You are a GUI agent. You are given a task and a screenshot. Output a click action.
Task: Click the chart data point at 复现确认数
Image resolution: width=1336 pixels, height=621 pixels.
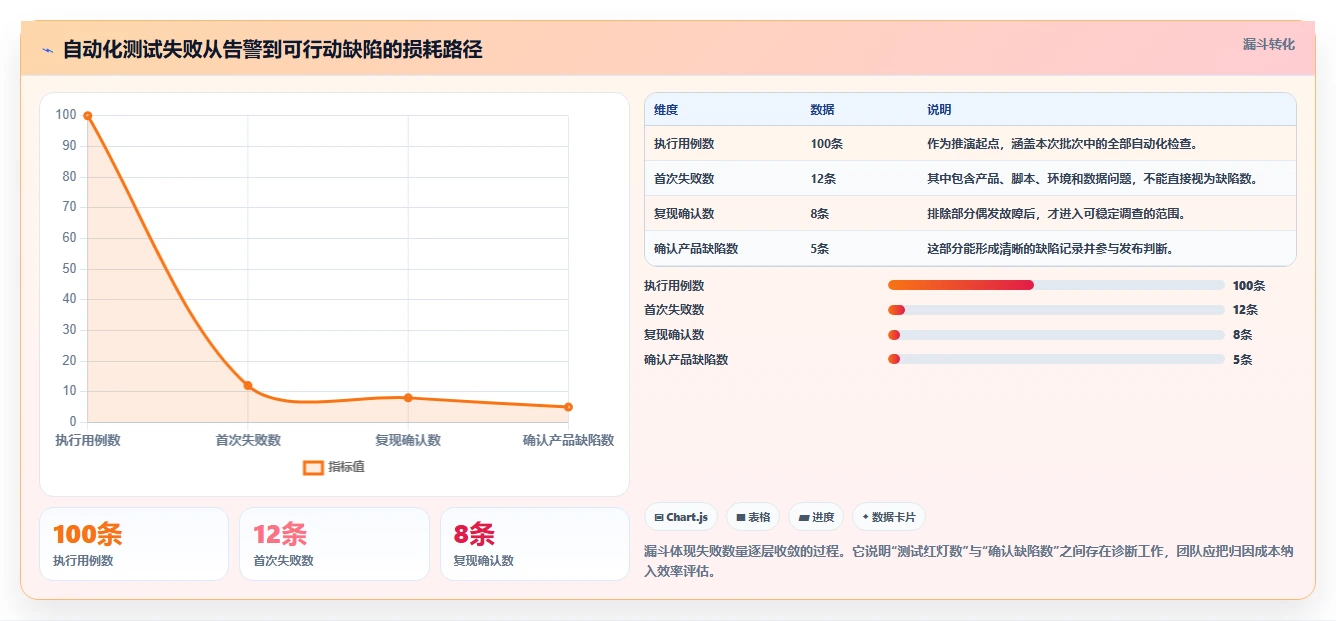click(408, 398)
